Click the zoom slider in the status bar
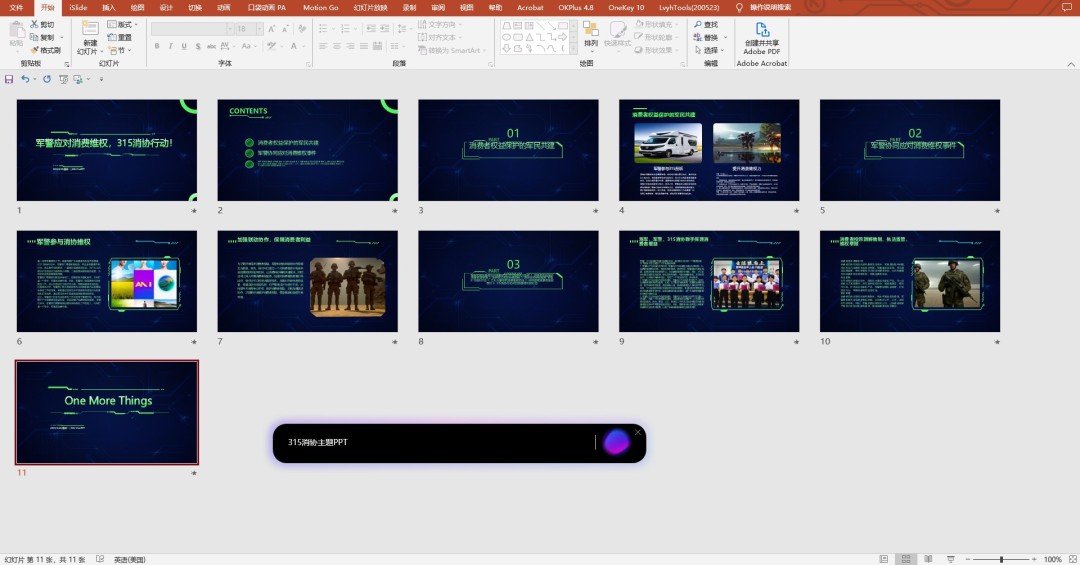This screenshot has height=565, width=1080. (1002, 559)
